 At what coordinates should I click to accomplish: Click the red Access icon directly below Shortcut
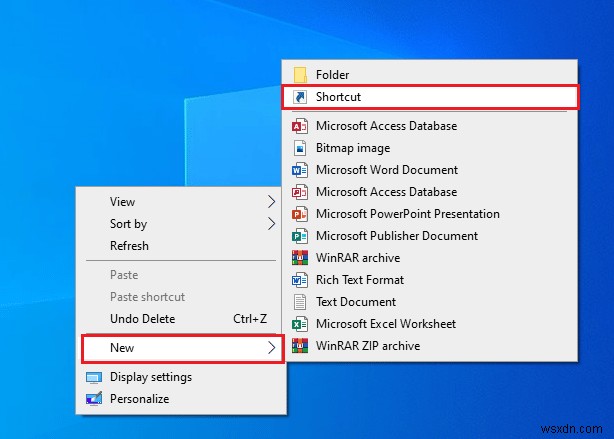300,126
